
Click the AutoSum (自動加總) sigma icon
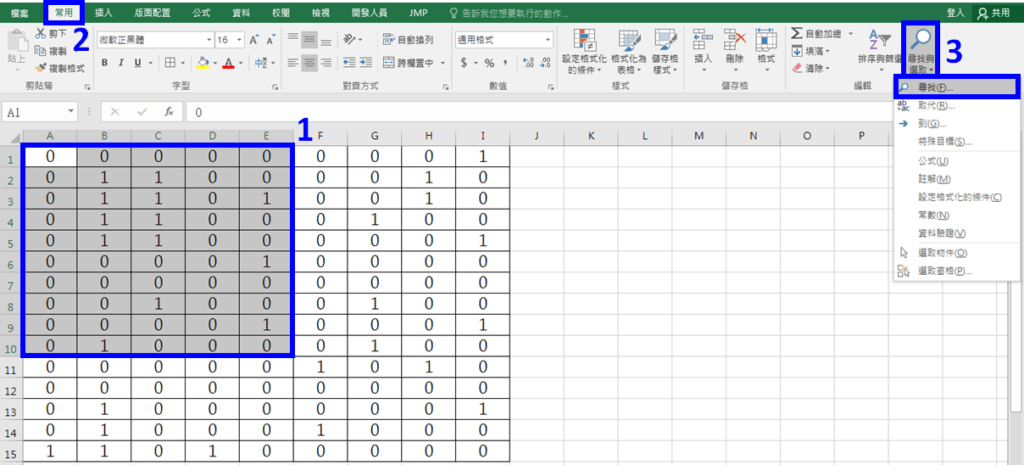coord(797,33)
